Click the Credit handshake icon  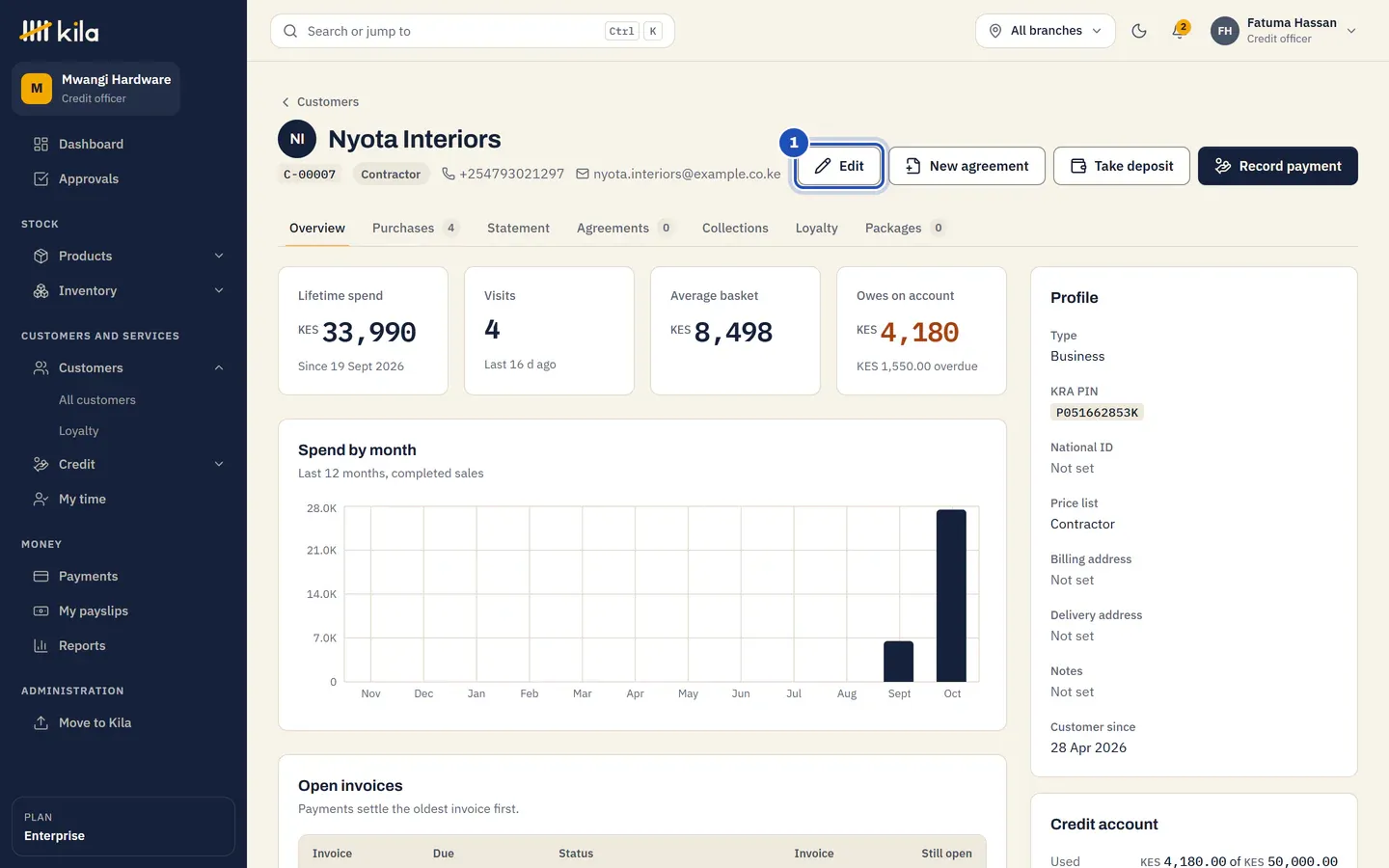click(x=41, y=464)
